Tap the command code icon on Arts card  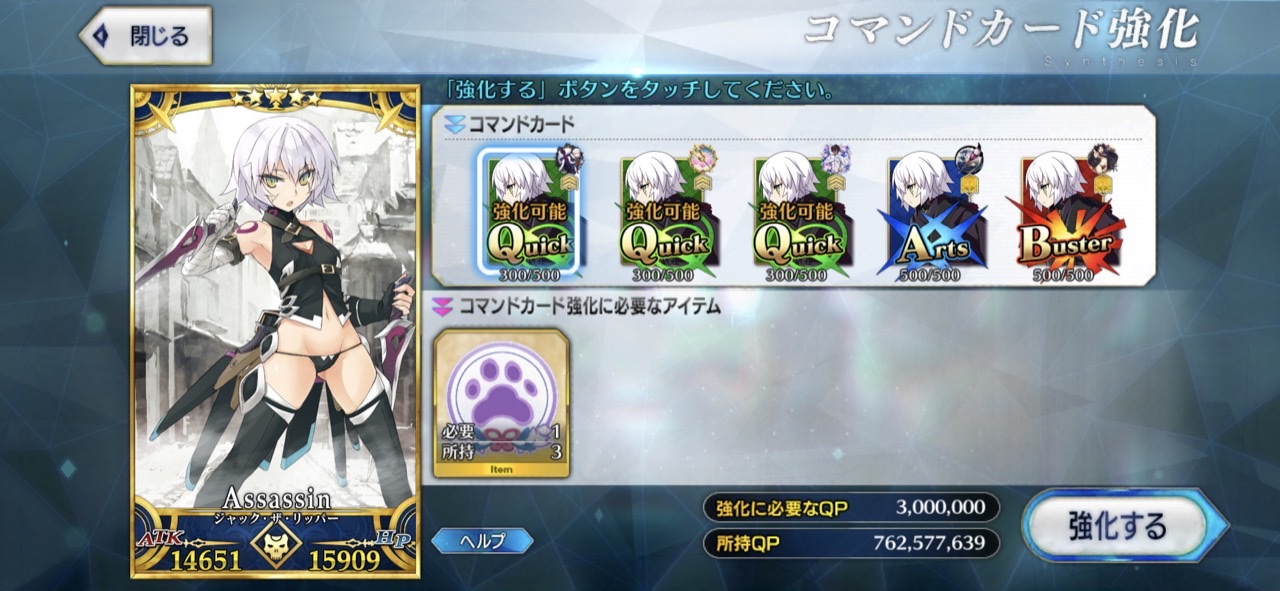pos(970,160)
